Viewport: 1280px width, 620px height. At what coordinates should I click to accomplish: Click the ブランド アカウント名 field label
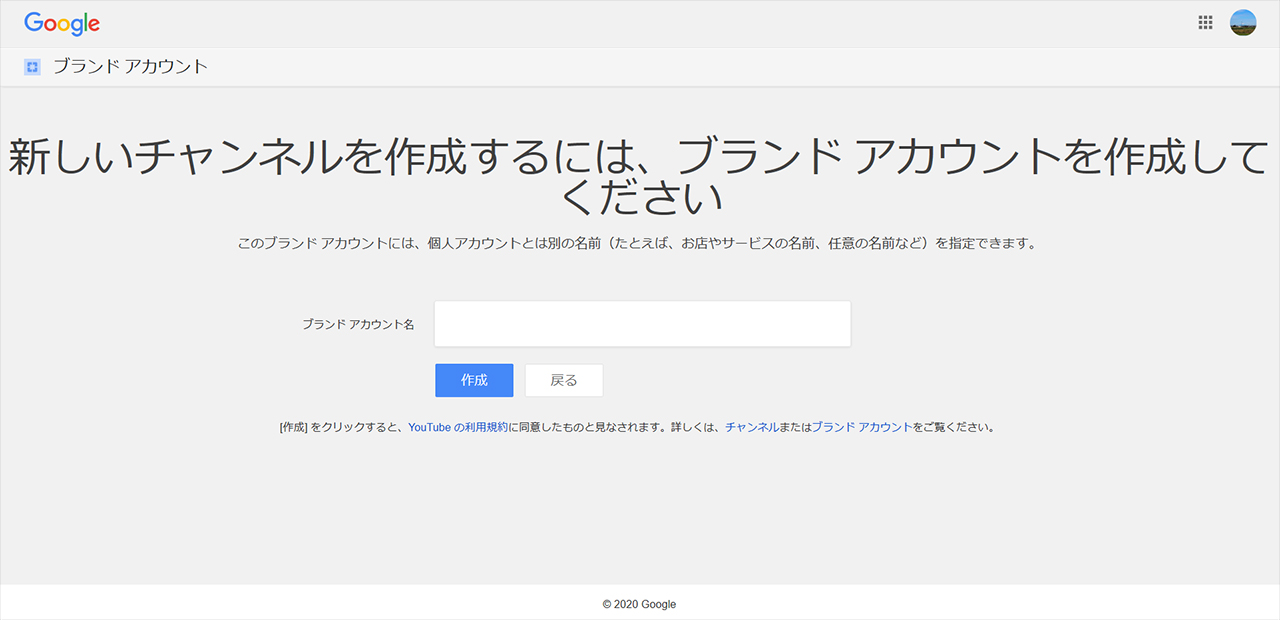(x=358, y=325)
